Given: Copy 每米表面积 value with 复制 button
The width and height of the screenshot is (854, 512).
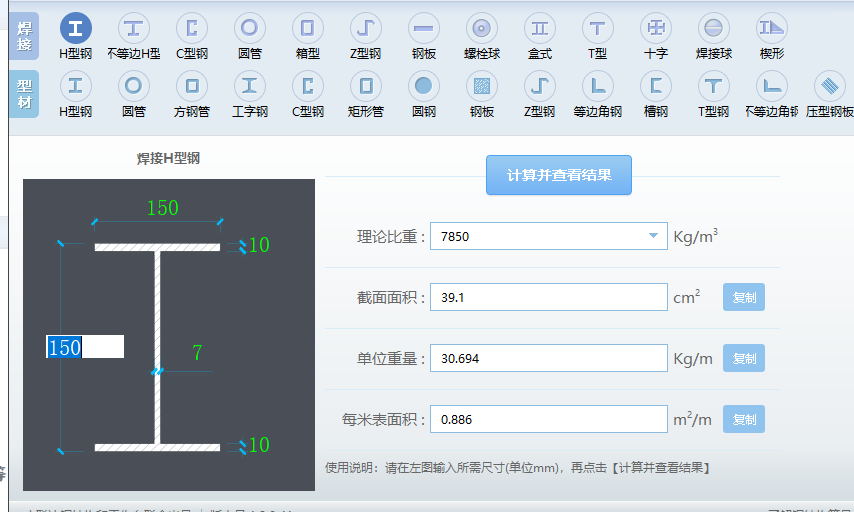Looking at the screenshot, I should [744, 419].
